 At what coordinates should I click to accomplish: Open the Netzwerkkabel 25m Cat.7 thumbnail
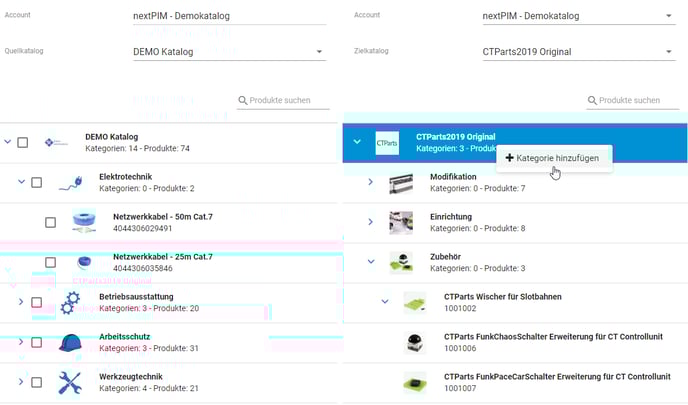click(x=84, y=262)
